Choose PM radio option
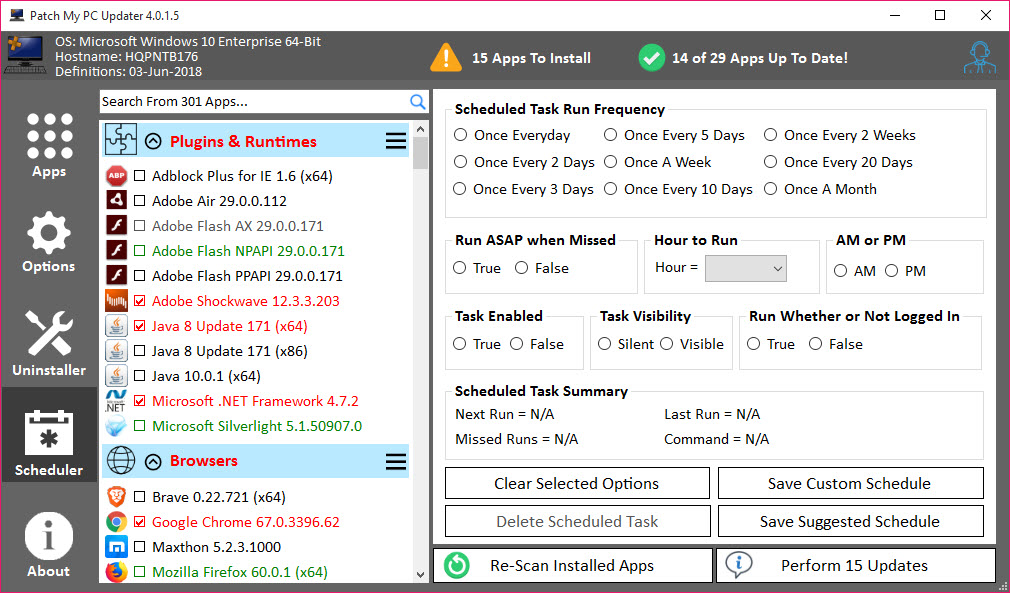 pos(891,271)
